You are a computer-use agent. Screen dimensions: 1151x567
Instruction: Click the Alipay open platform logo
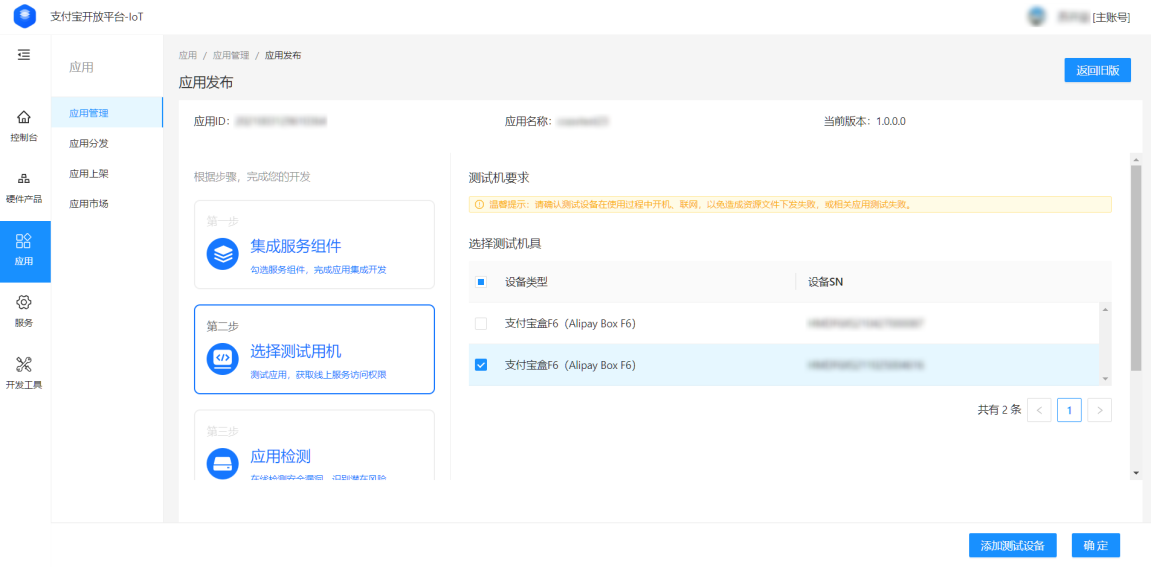click(x=25, y=16)
